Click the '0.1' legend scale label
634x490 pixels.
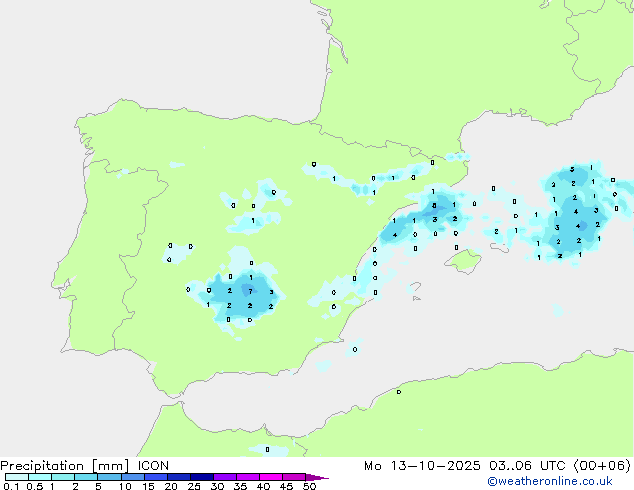point(11,486)
